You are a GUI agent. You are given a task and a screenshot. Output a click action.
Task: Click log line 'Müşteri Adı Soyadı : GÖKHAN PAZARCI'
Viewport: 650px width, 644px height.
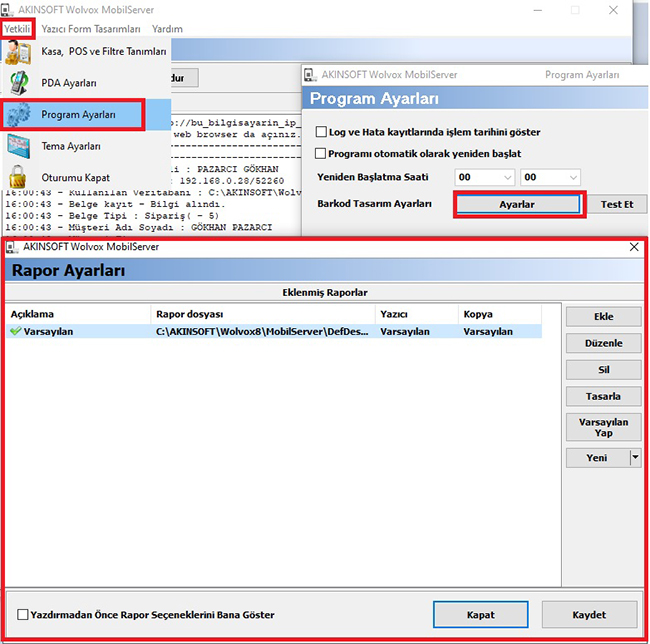pyautogui.click(x=138, y=227)
